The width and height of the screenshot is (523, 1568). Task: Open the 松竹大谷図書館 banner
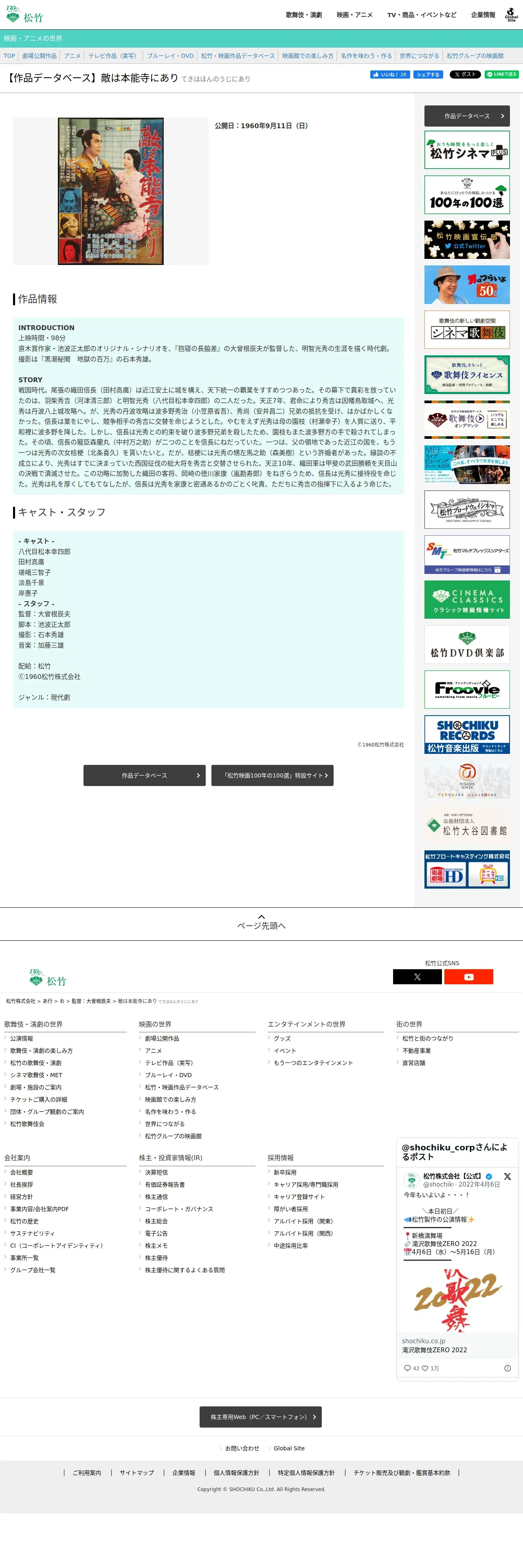pyautogui.click(x=467, y=825)
